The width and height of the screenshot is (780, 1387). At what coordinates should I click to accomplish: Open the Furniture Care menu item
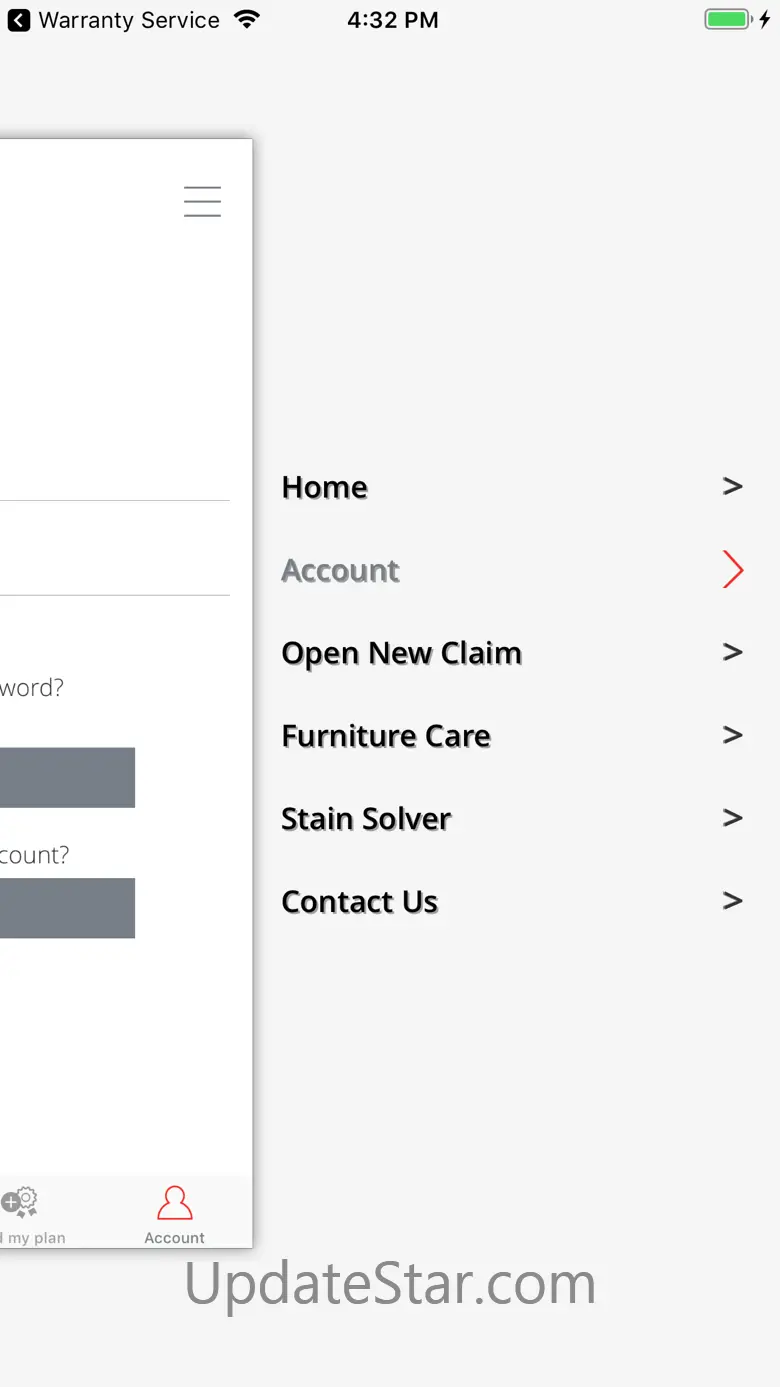pos(386,736)
